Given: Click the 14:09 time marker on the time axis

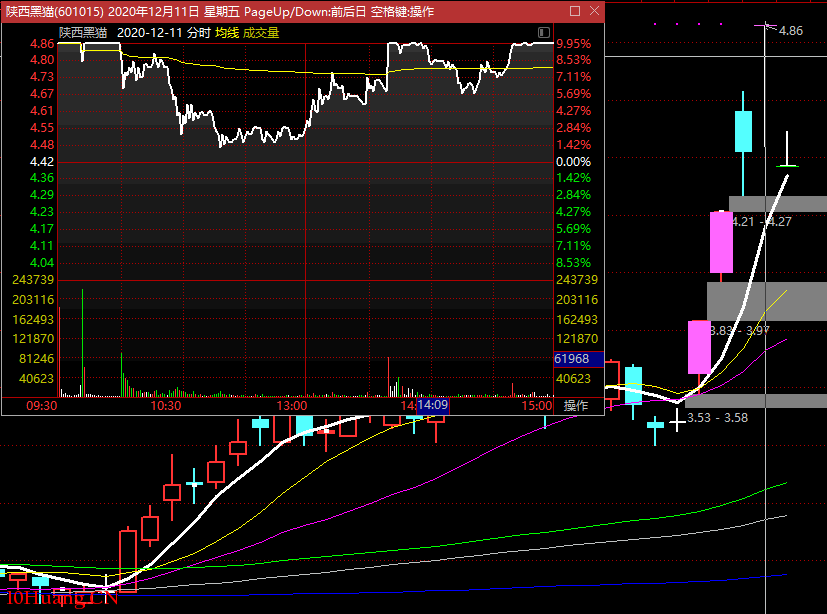Looking at the screenshot, I should [432, 406].
